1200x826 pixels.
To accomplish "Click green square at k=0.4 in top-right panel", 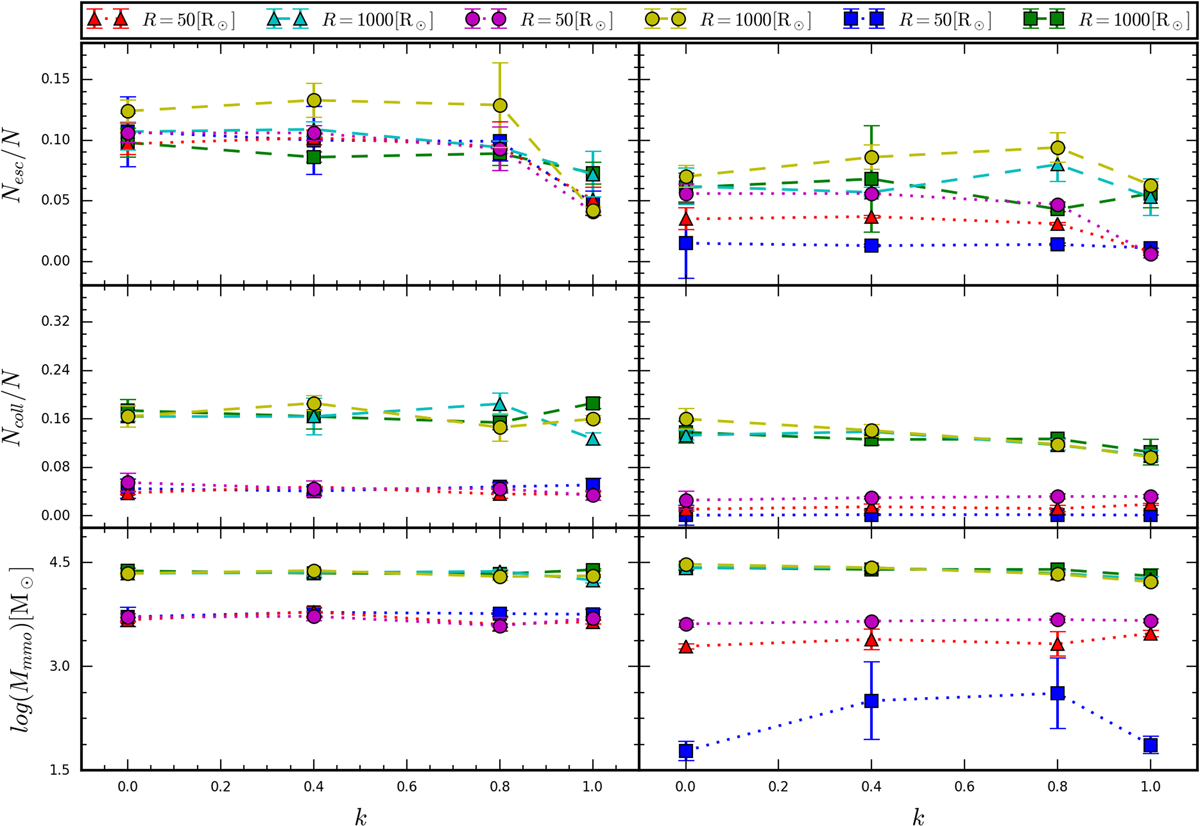I will [x=872, y=180].
